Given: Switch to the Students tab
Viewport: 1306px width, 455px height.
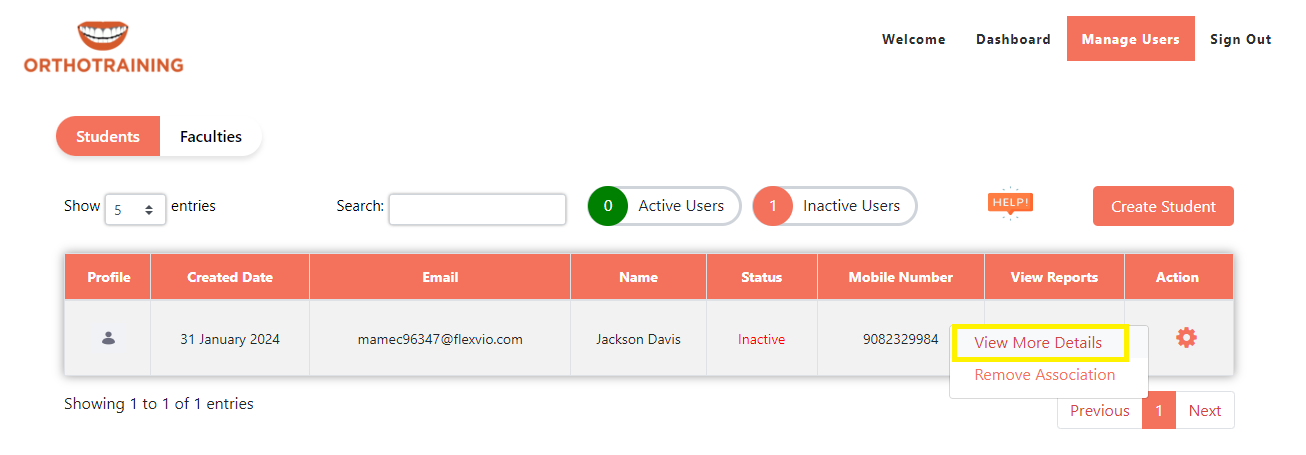Looking at the screenshot, I should coord(108,136).
